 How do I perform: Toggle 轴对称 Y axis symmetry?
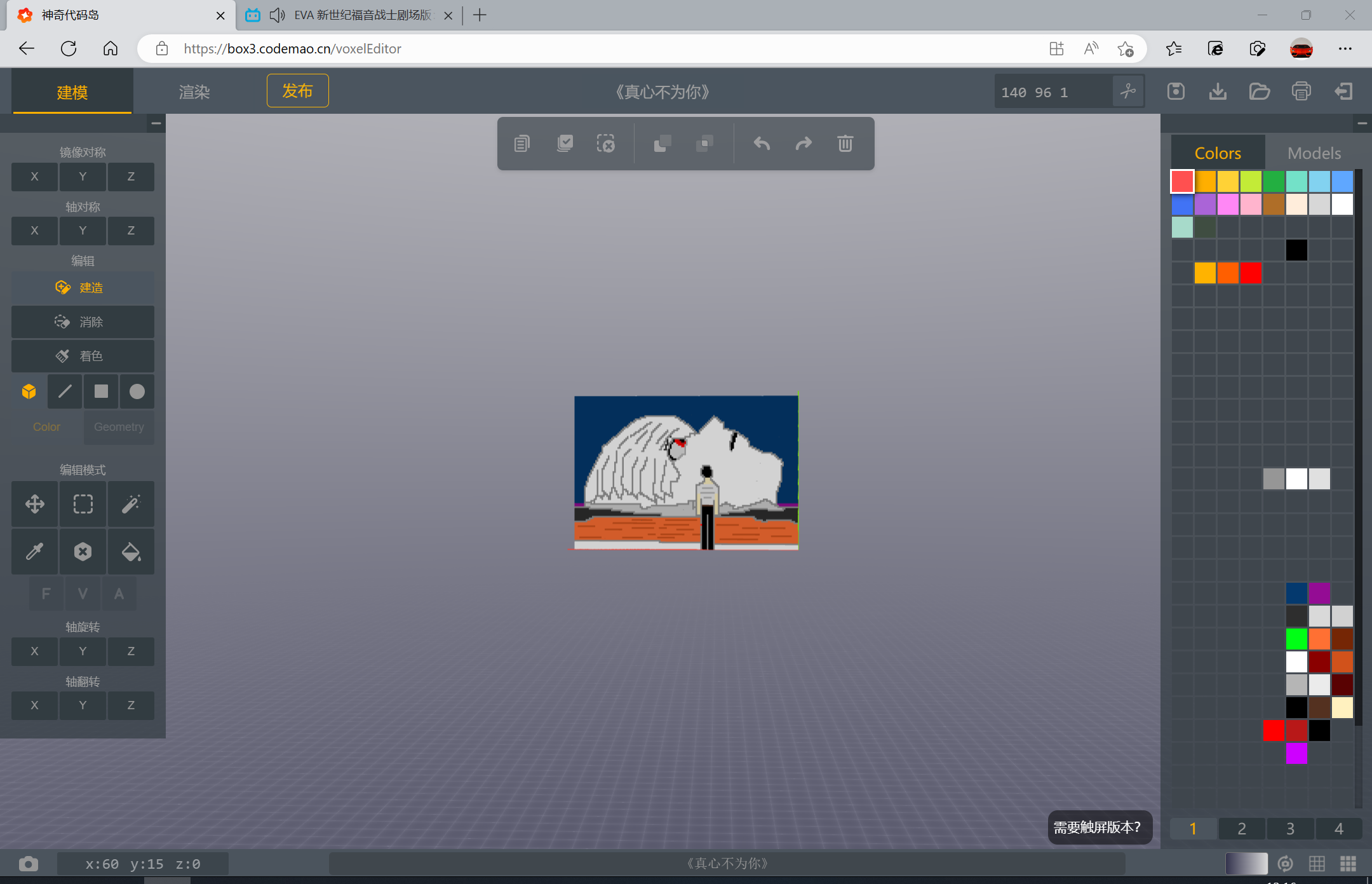(x=83, y=231)
